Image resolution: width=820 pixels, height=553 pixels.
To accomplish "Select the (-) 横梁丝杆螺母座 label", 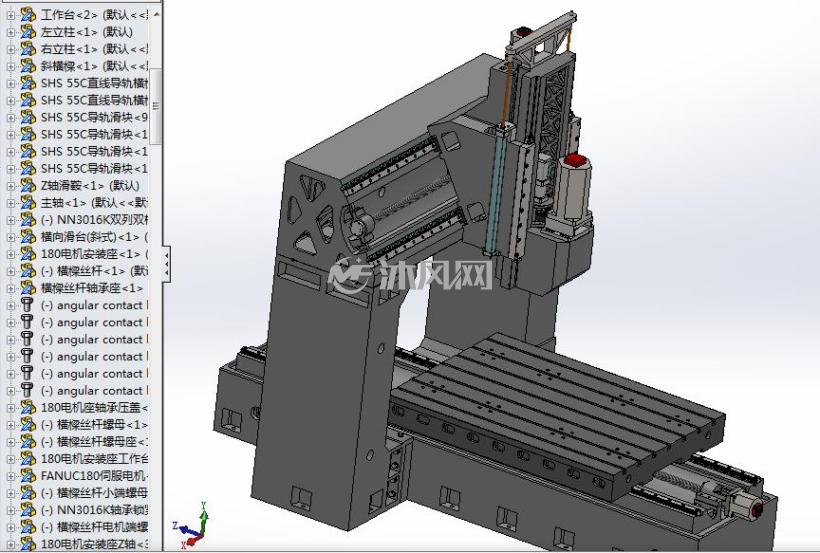I will point(94,442).
